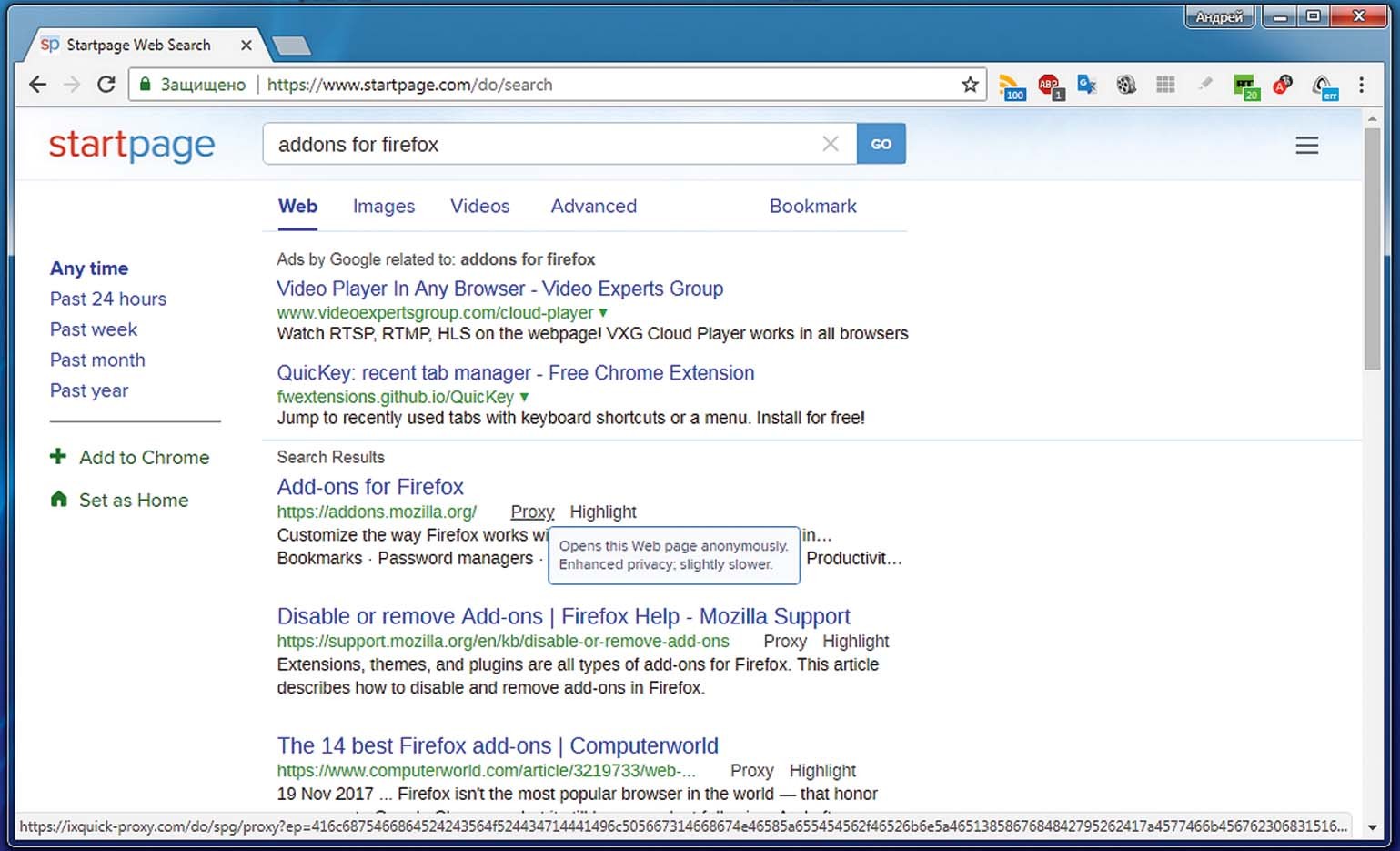Reload the current page

(106, 85)
